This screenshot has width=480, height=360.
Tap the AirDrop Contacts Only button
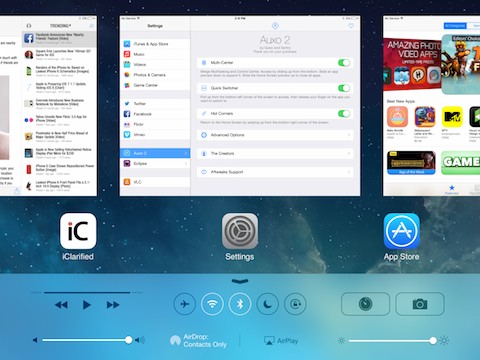(x=199, y=341)
